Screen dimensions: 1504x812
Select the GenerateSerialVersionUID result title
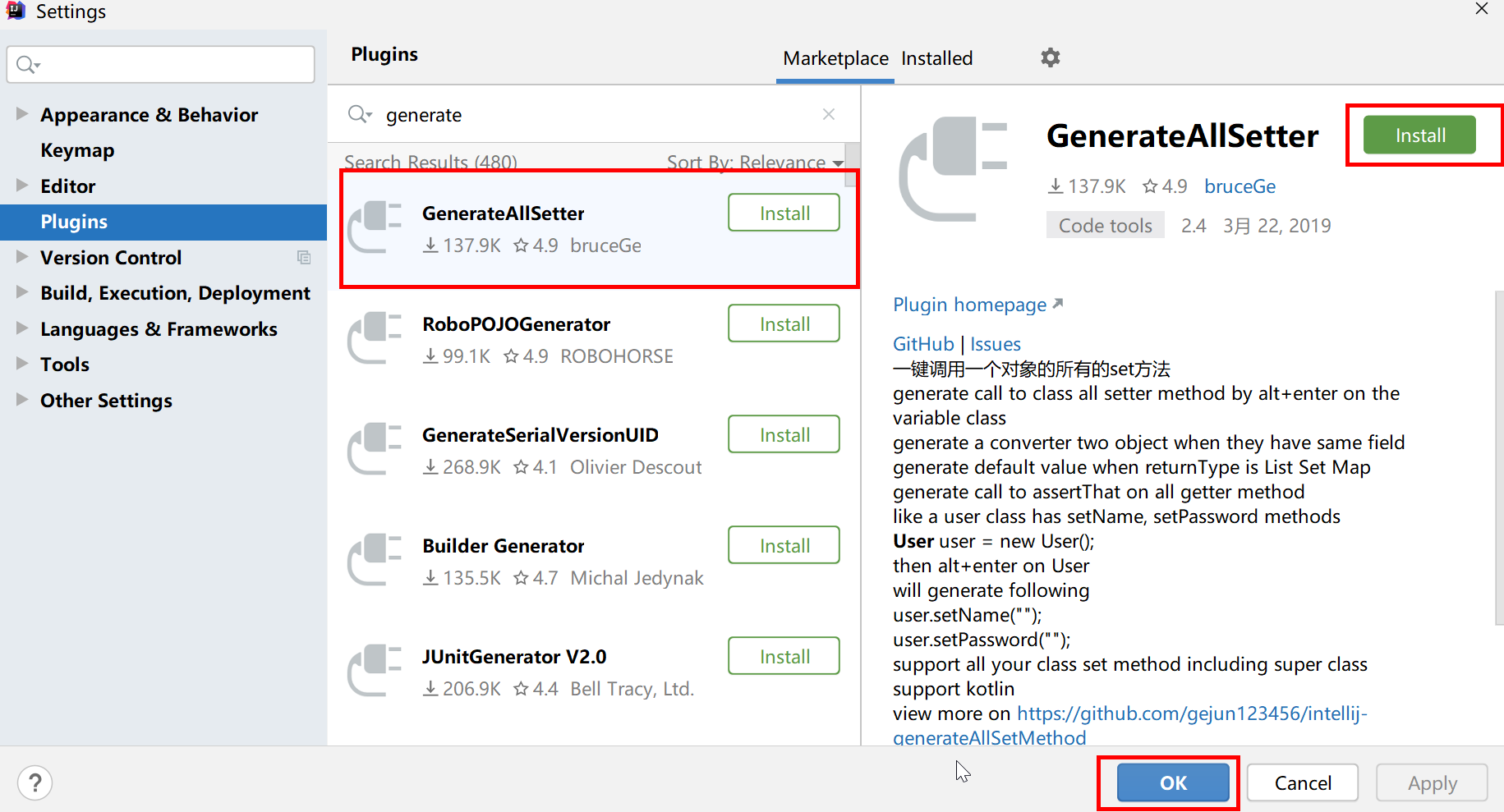click(540, 435)
